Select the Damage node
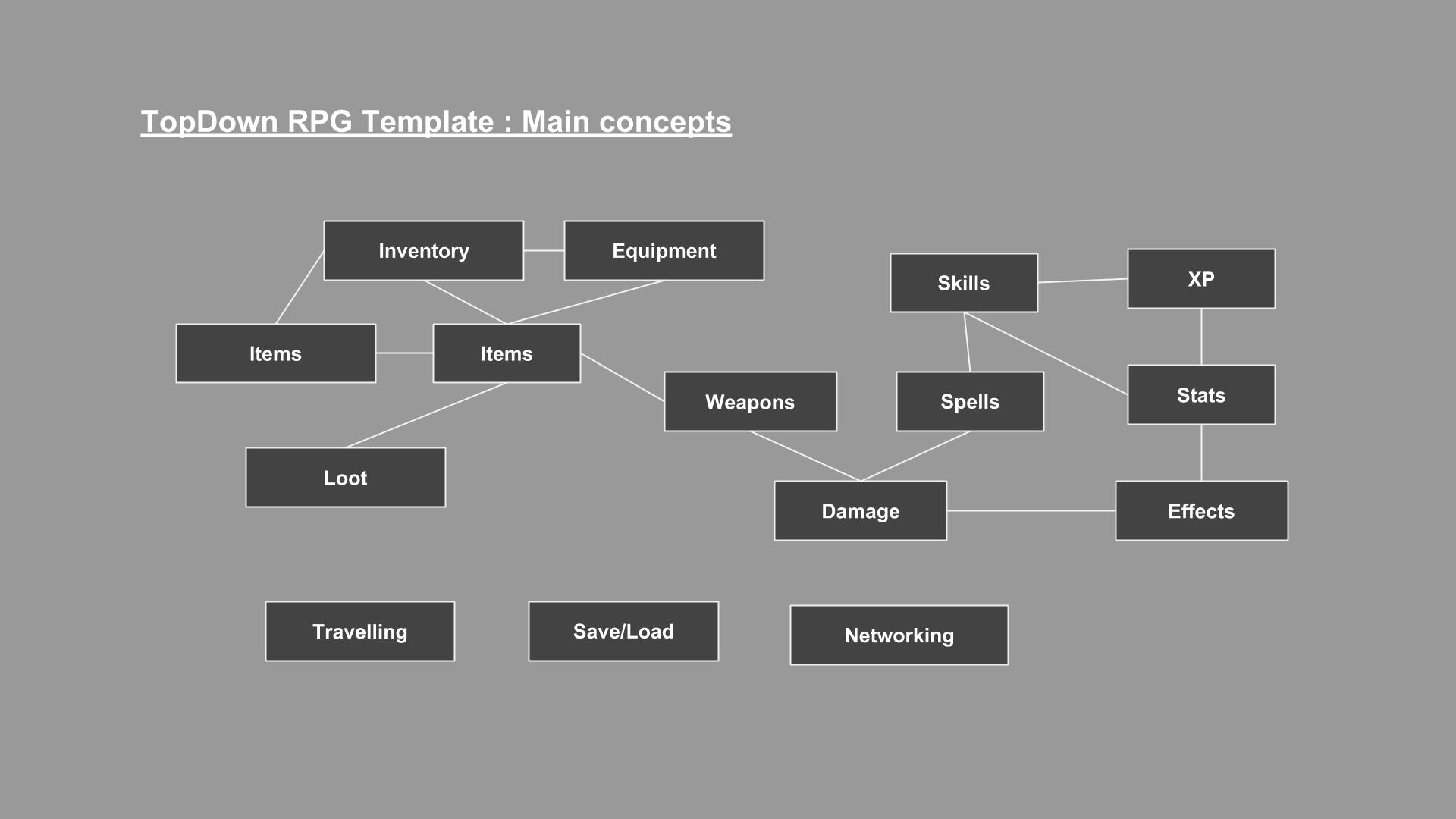Viewport: 1456px width, 819px height. (860, 510)
